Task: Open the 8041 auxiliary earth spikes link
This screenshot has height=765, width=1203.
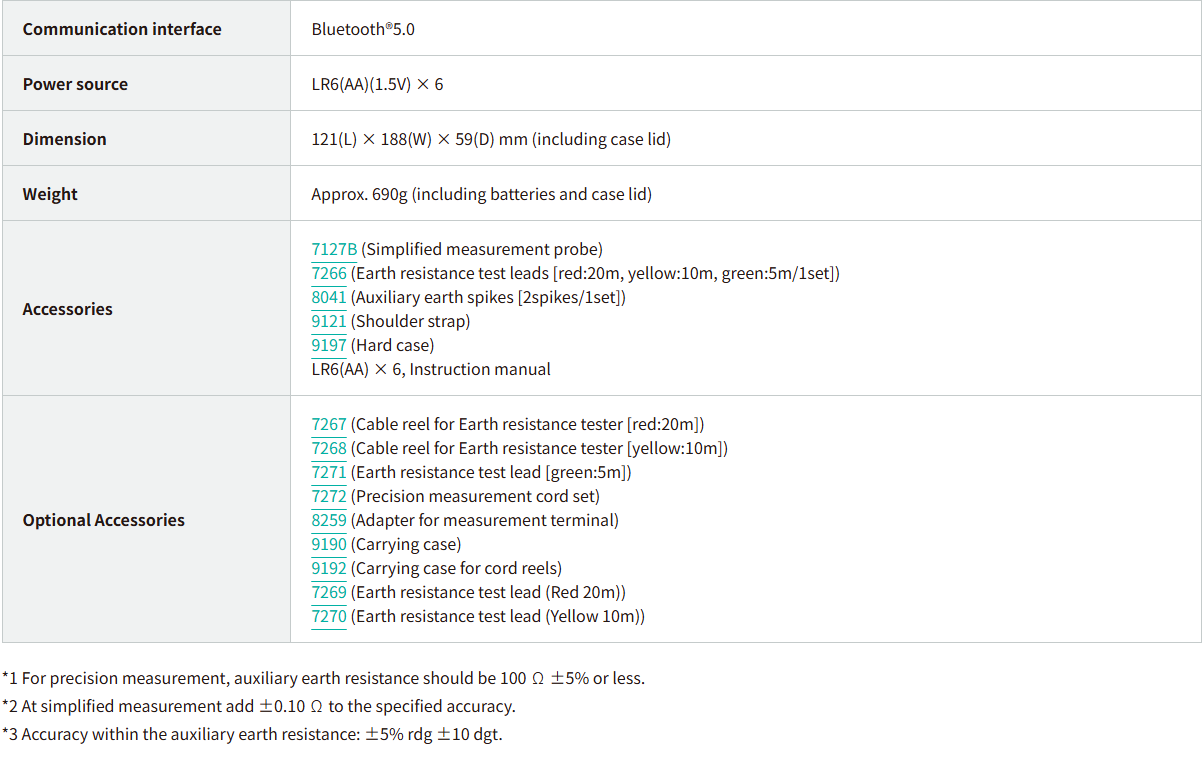Action: click(329, 298)
